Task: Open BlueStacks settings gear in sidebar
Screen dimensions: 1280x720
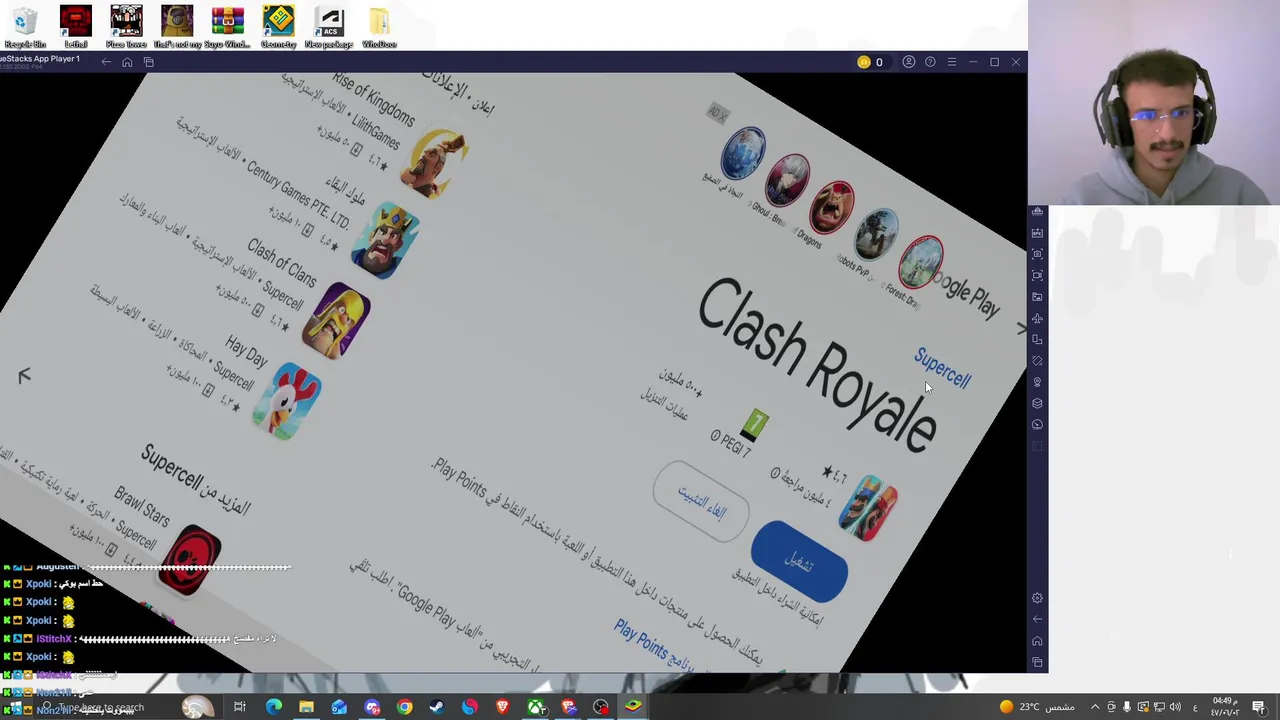Action: pos(1037,598)
